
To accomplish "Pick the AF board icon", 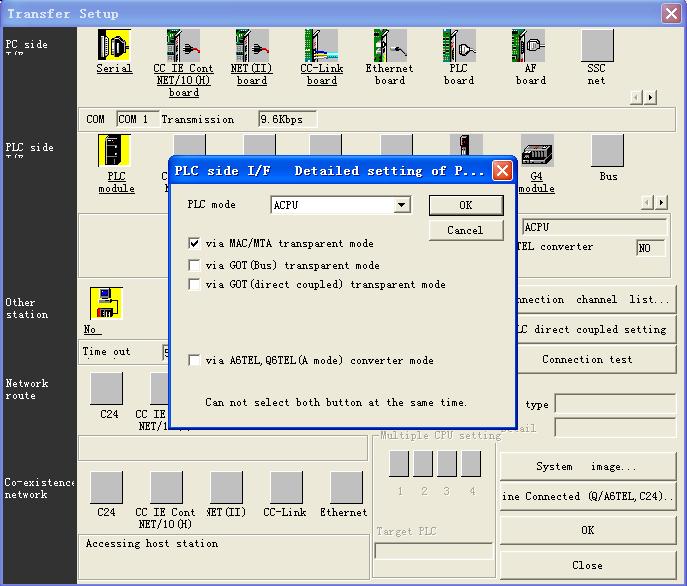I will tap(529, 46).
